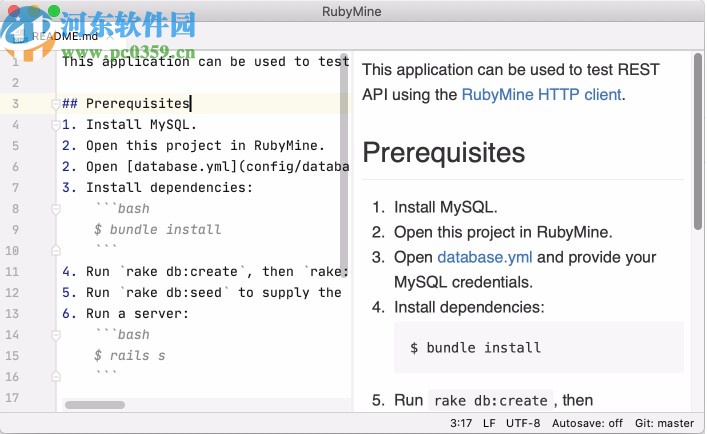
Task: Click '$ bundle install' code block in preview
Action: coord(539,347)
